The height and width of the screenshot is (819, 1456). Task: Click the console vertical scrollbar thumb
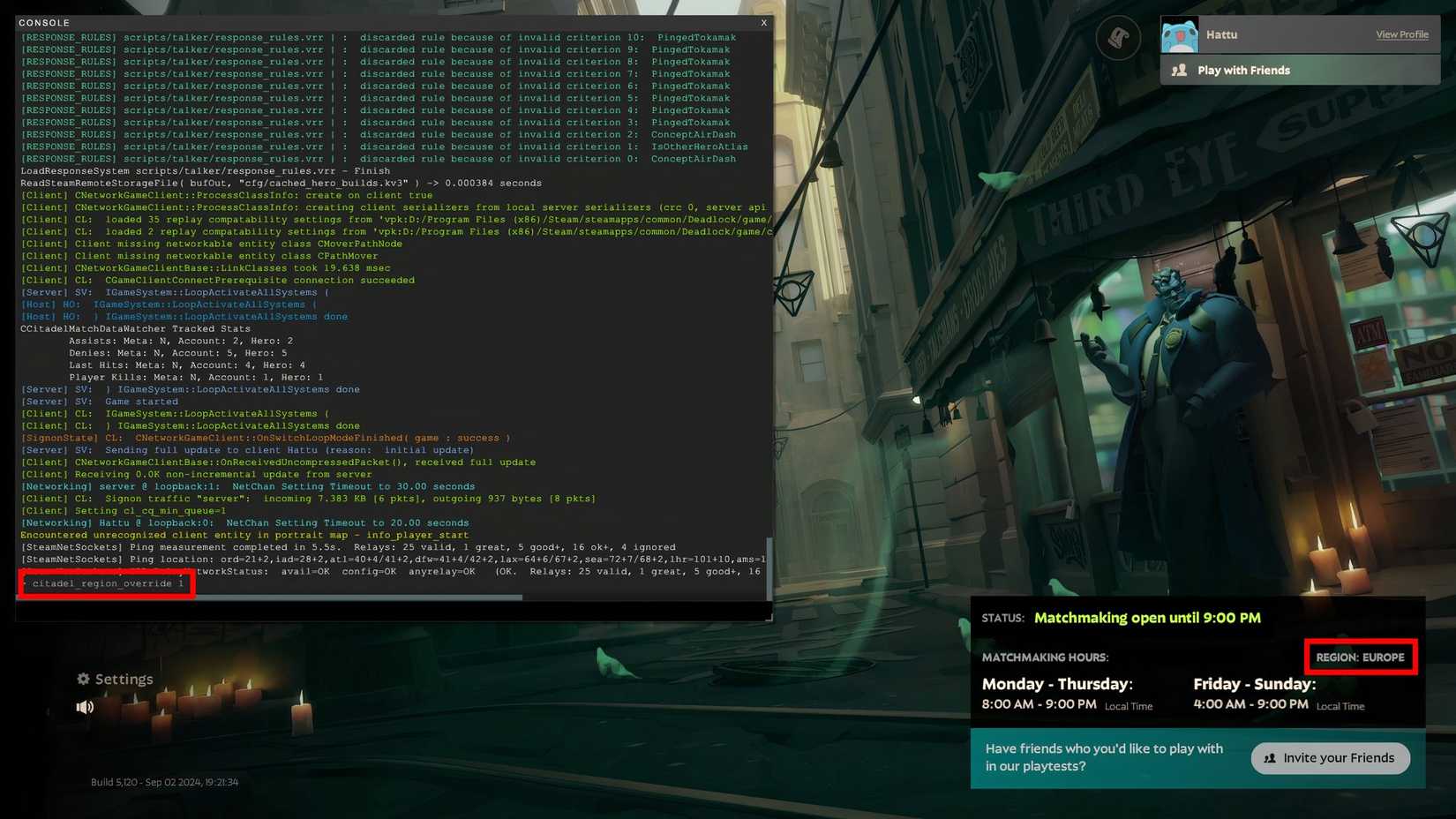769,565
